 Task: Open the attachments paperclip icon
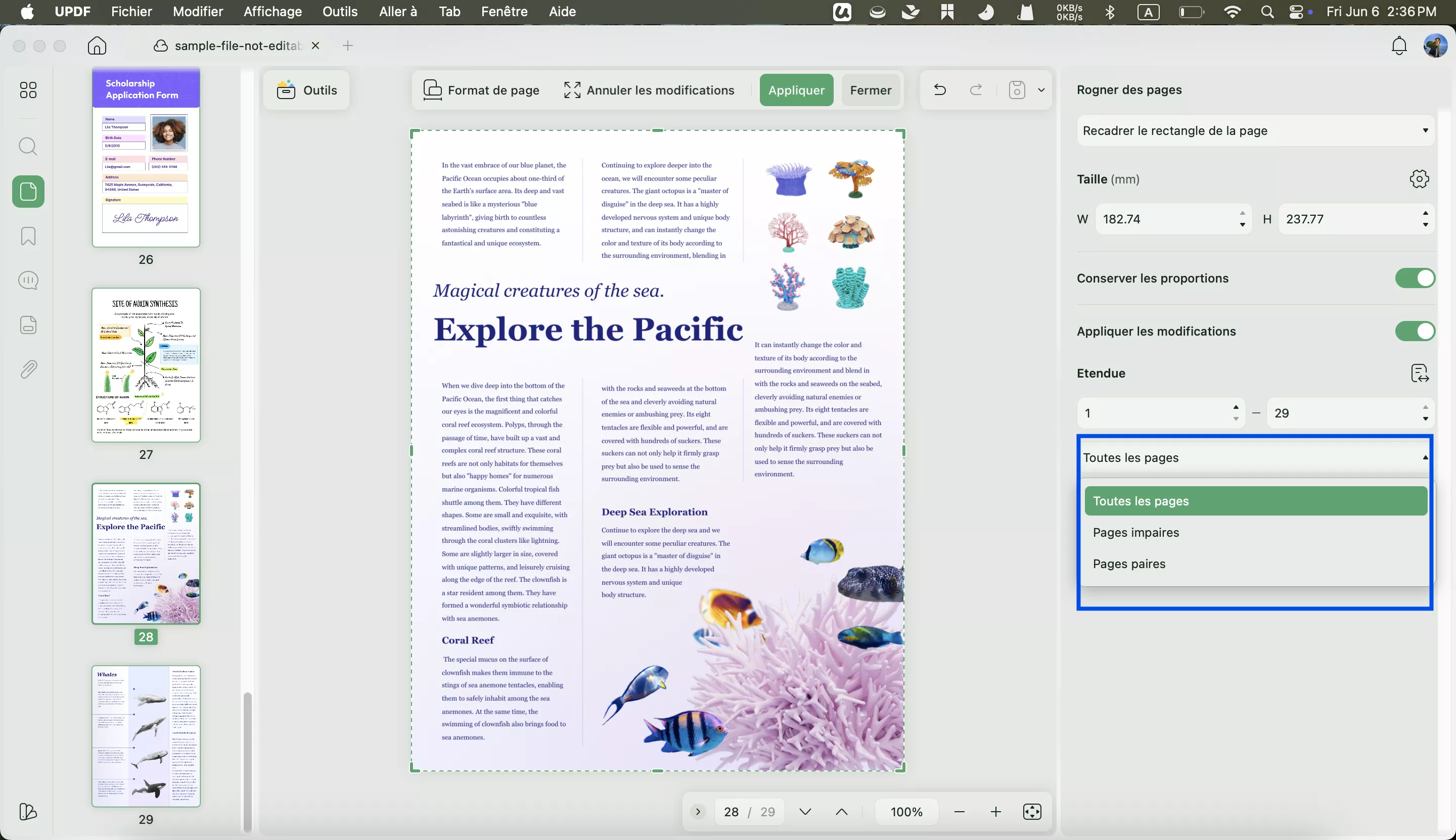click(x=28, y=369)
